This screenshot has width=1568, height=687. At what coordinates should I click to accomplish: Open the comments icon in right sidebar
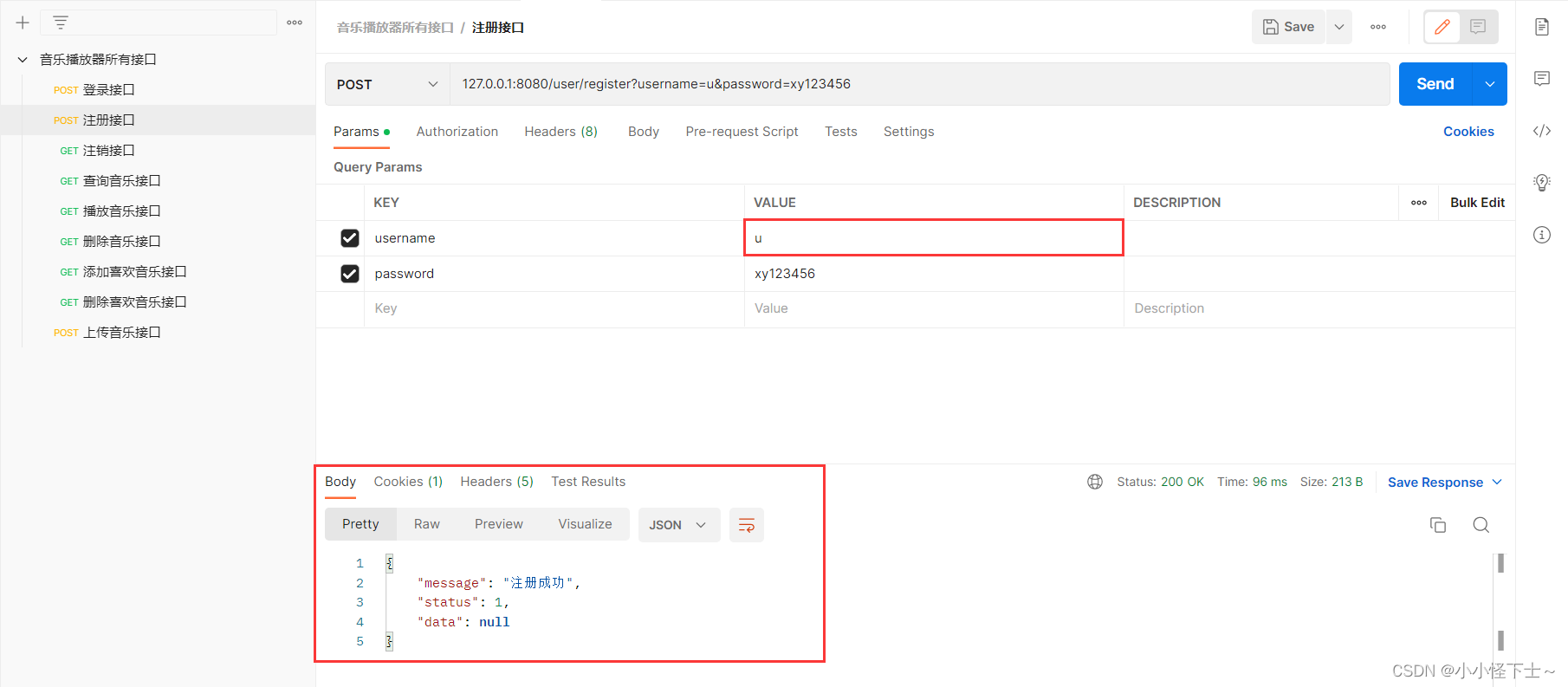pyautogui.click(x=1542, y=79)
